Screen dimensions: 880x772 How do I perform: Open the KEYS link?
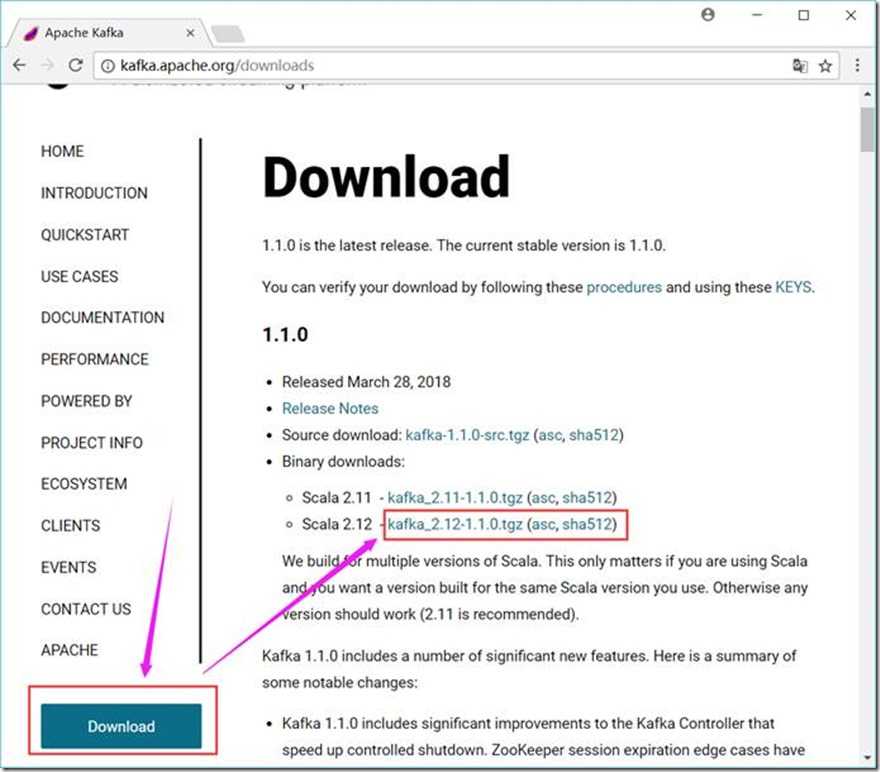click(x=794, y=287)
